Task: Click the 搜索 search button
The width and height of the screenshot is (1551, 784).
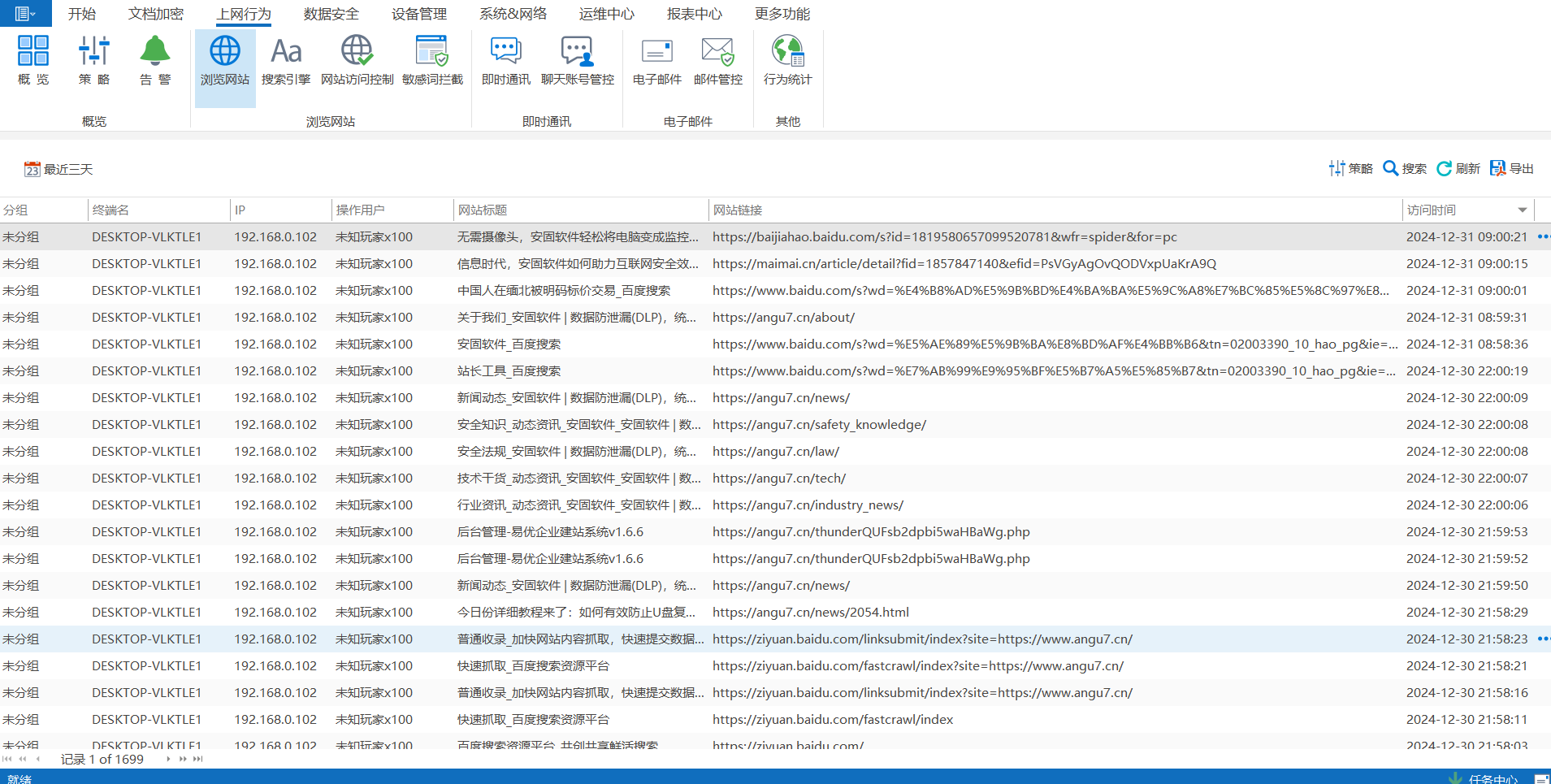Action: [1405, 168]
